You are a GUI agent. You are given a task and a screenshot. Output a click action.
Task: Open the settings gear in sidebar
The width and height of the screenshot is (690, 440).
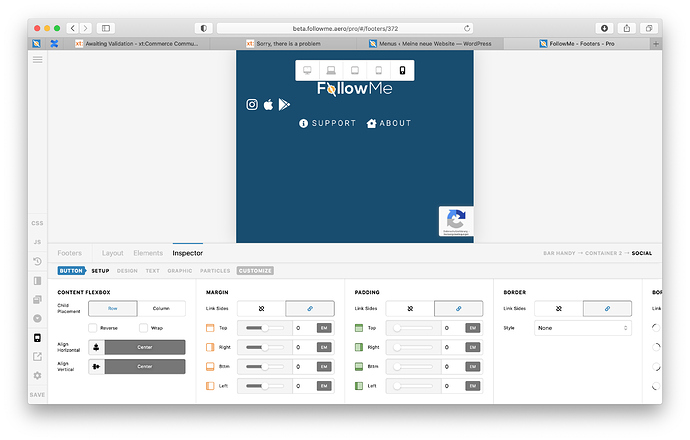pos(37,375)
